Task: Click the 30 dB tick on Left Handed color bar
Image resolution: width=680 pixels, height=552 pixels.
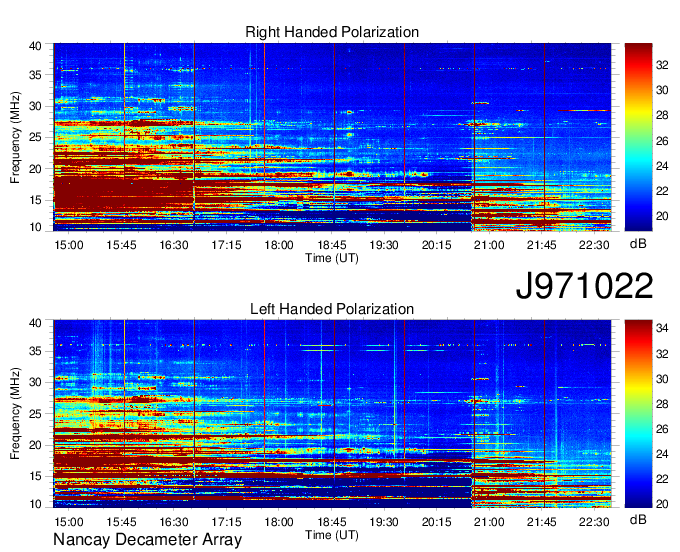Action: (x=662, y=379)
